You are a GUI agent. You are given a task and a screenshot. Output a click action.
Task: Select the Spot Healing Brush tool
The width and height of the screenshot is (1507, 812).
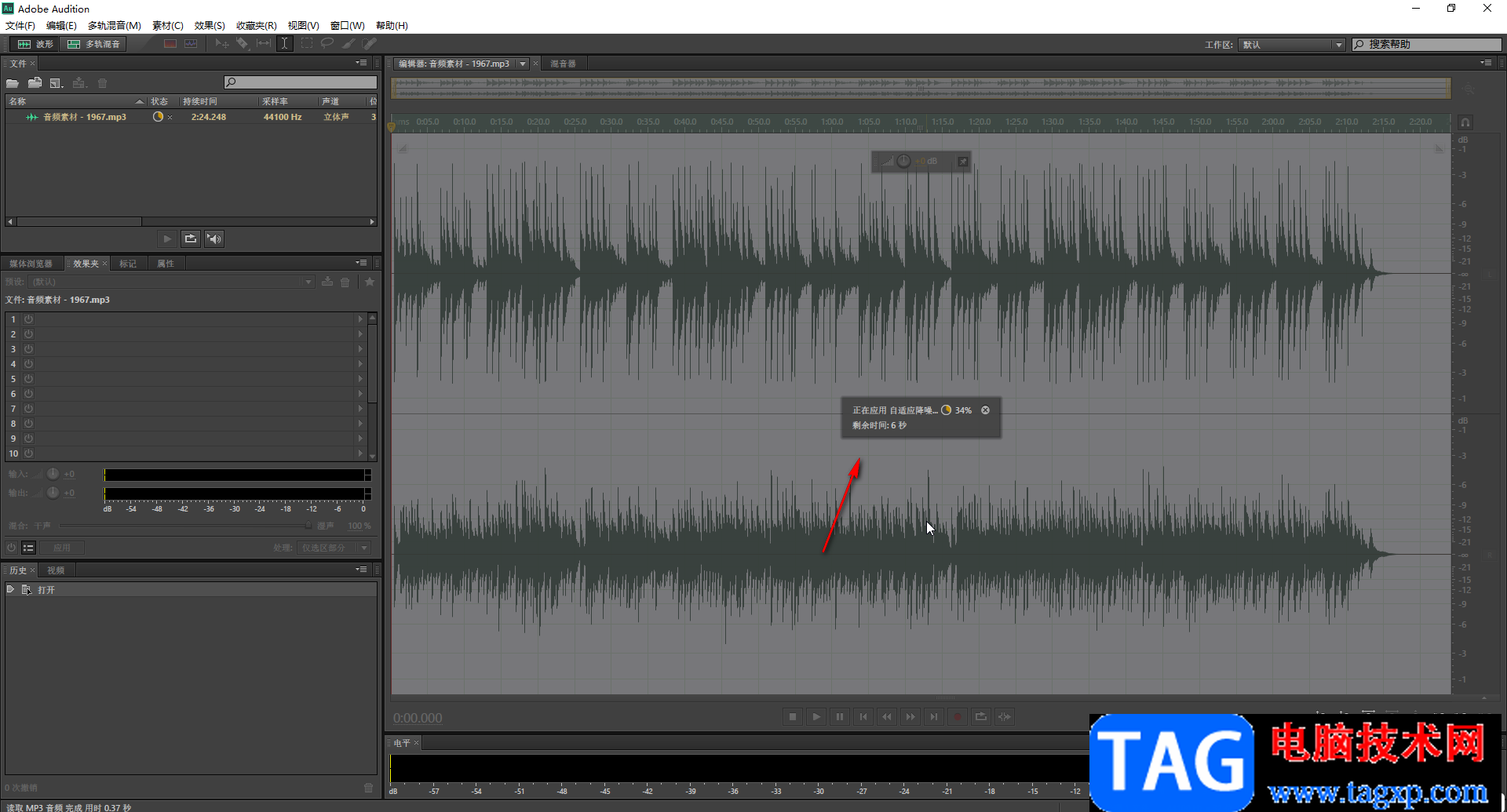coord(369,44)
